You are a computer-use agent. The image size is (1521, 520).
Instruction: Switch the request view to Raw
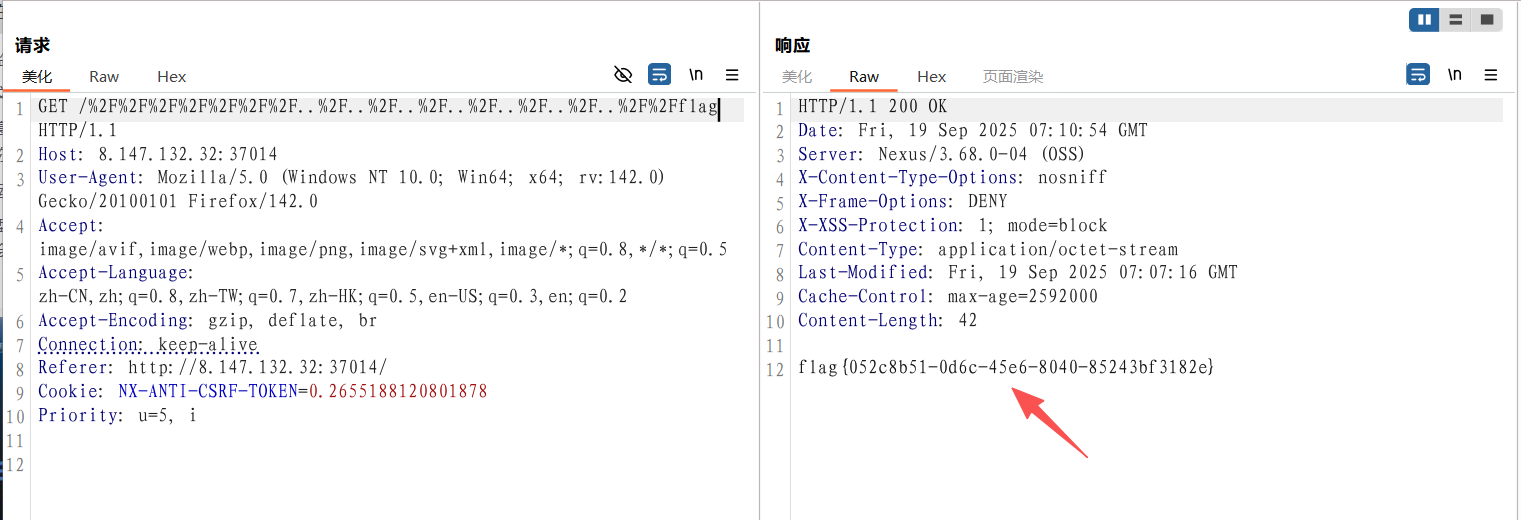104,77
